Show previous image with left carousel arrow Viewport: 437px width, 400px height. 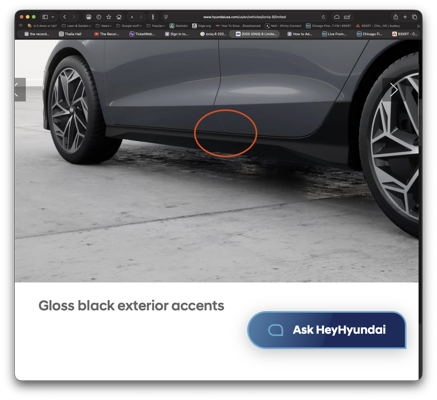20,90
